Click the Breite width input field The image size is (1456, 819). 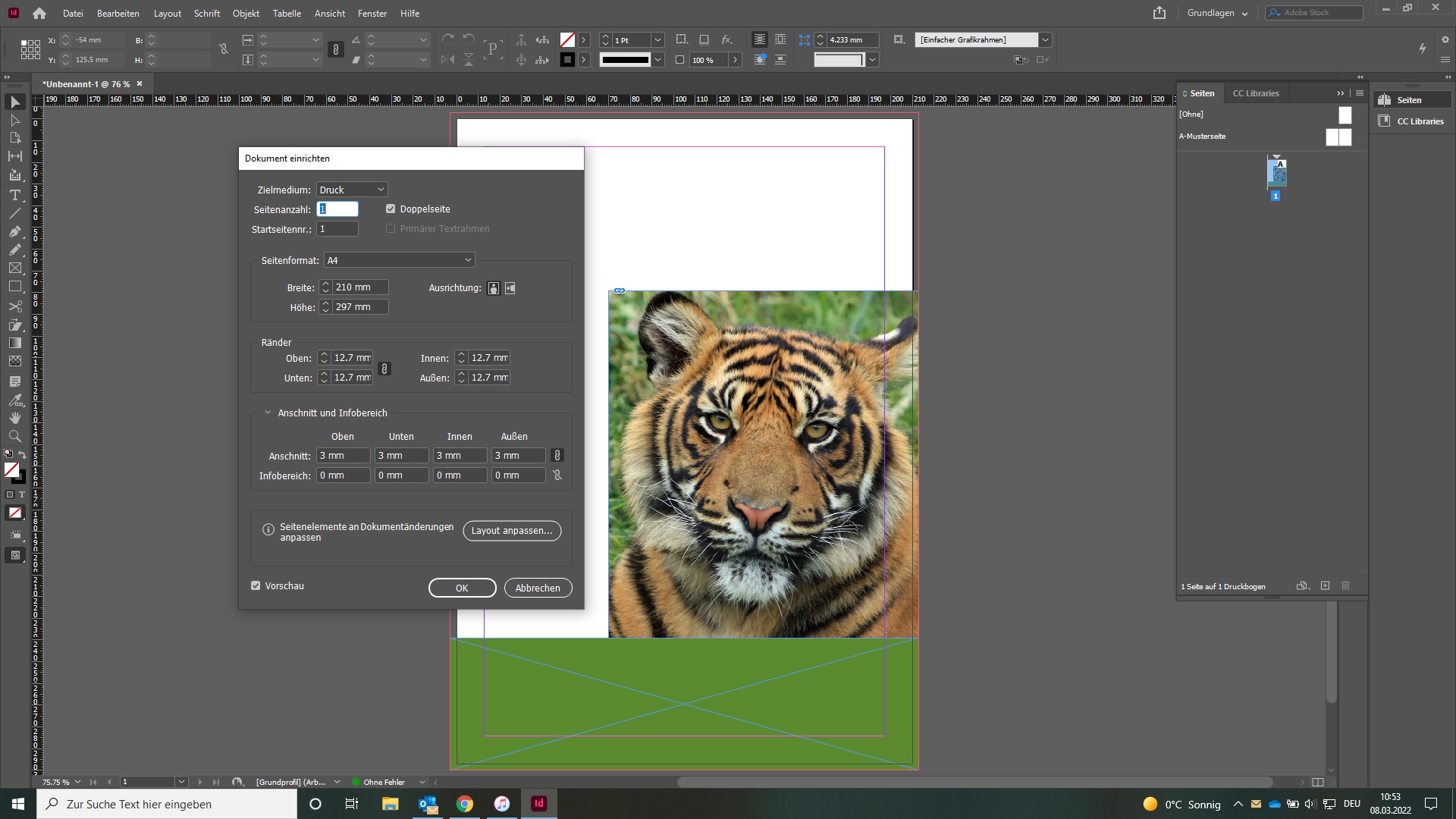pyautogui.click(x=359, y=287)
